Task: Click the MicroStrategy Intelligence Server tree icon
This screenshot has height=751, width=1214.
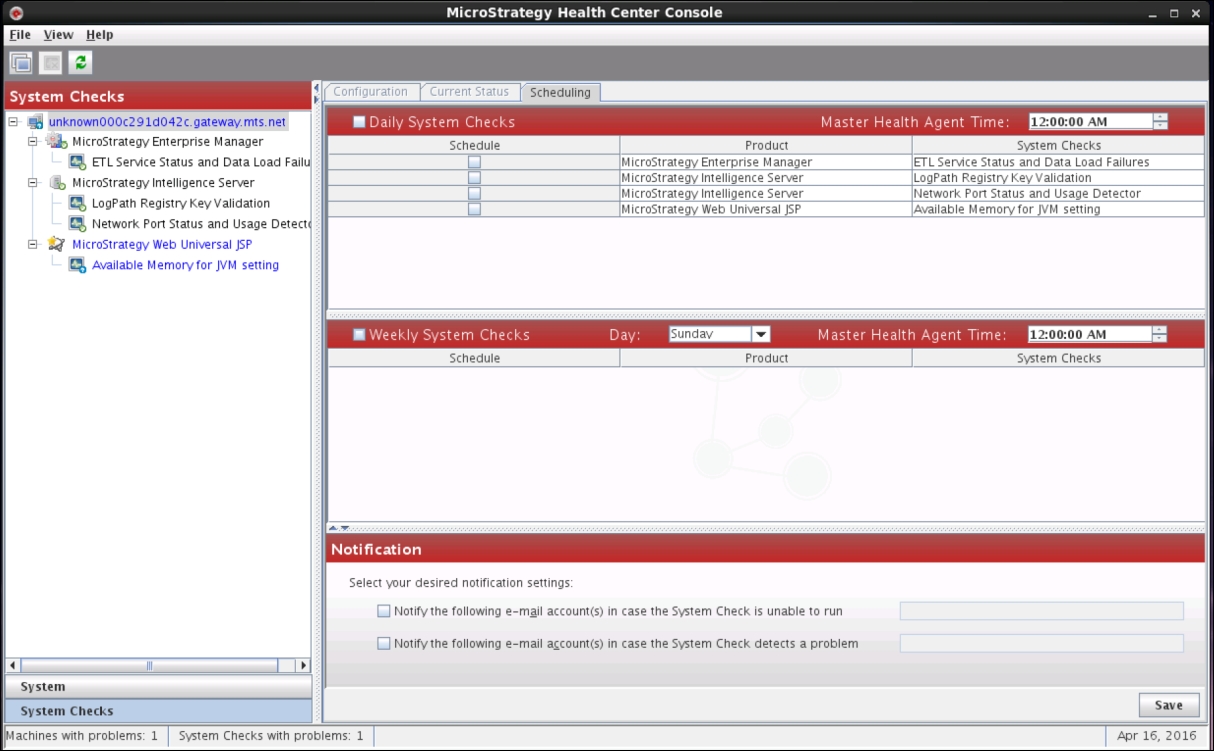Action: tap(57, 183)
